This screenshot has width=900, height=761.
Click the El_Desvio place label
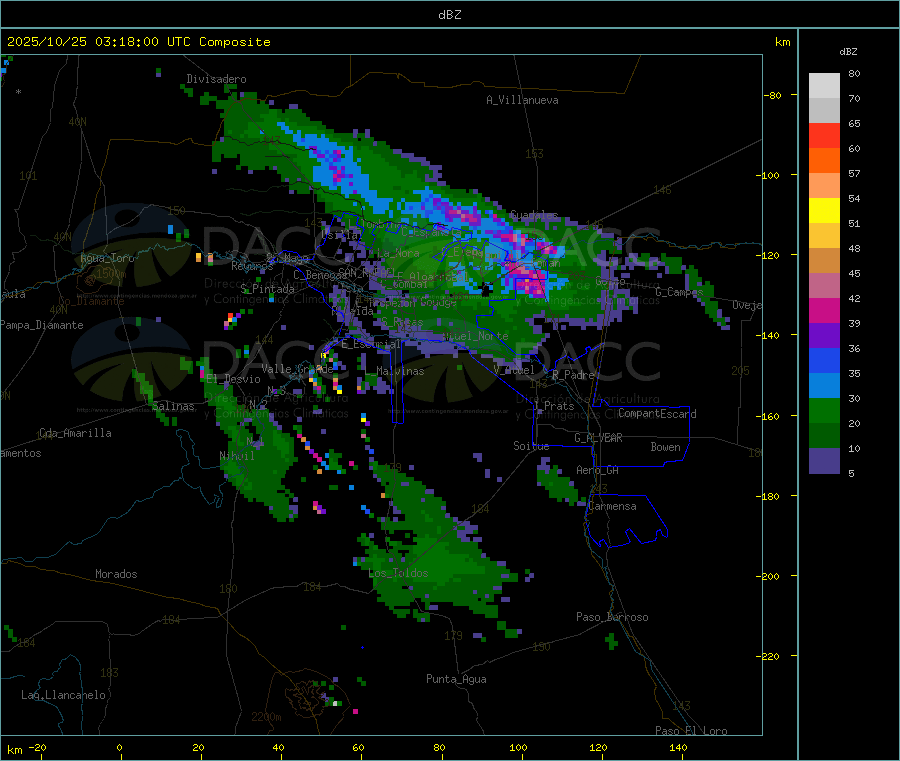pyautogui.click(x=233, y=379)
